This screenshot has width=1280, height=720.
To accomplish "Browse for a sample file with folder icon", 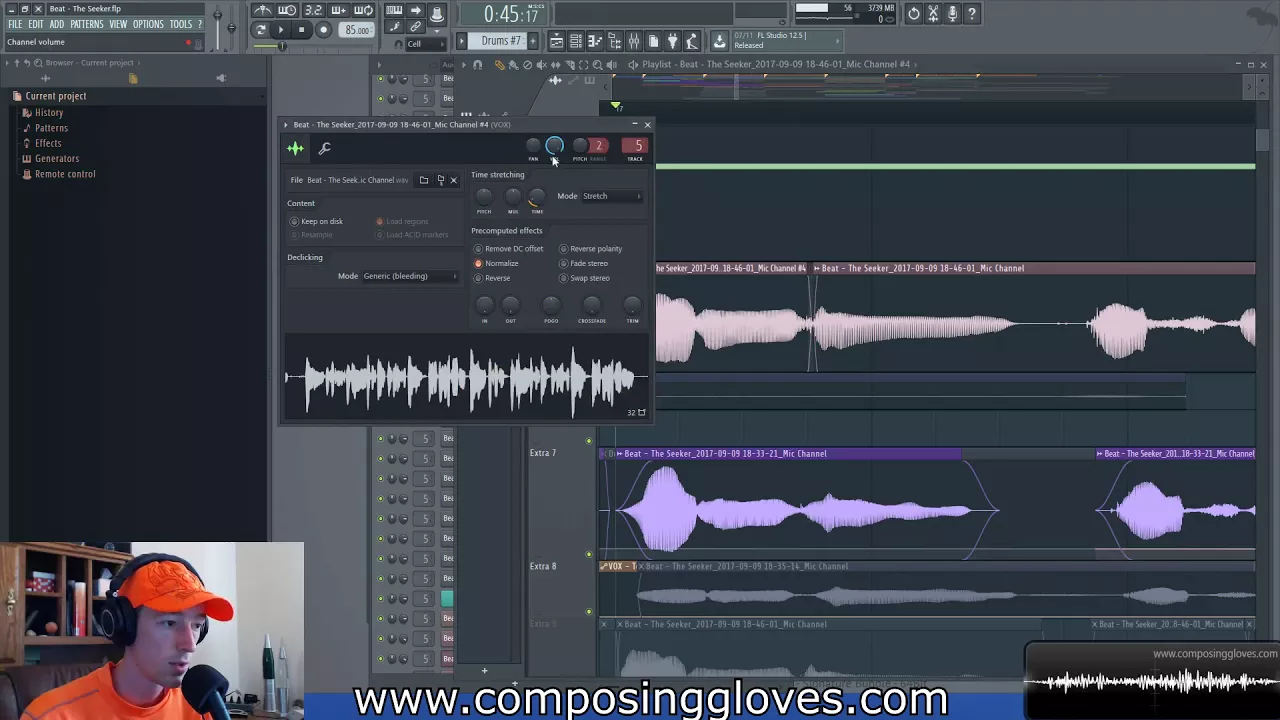I will (x=424, y=180).
